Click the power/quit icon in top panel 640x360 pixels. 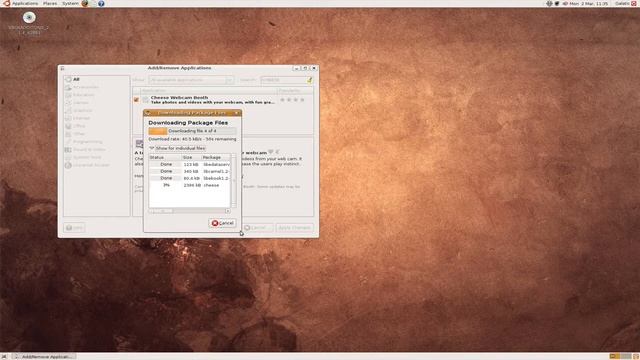pos(635,3)
